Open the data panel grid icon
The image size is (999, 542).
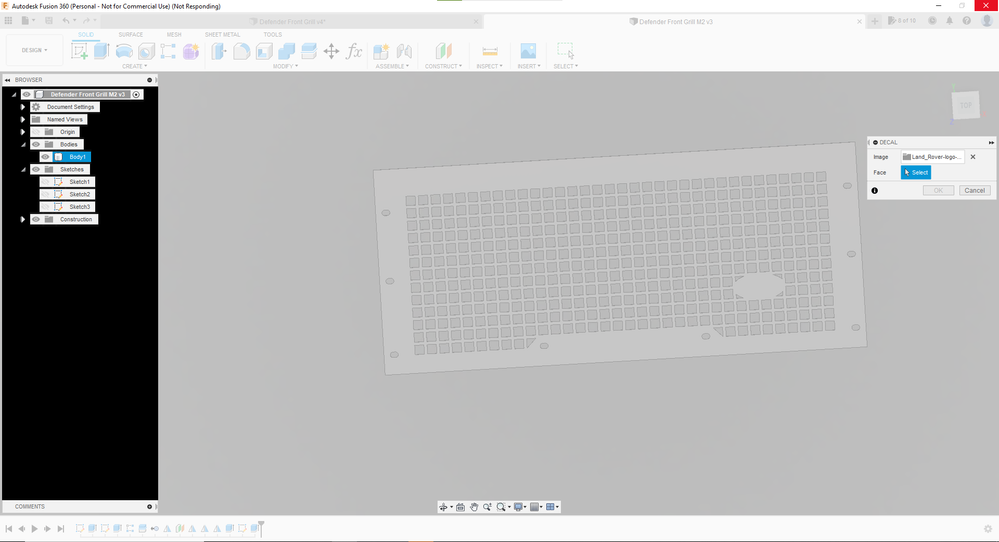click(8, 21)
